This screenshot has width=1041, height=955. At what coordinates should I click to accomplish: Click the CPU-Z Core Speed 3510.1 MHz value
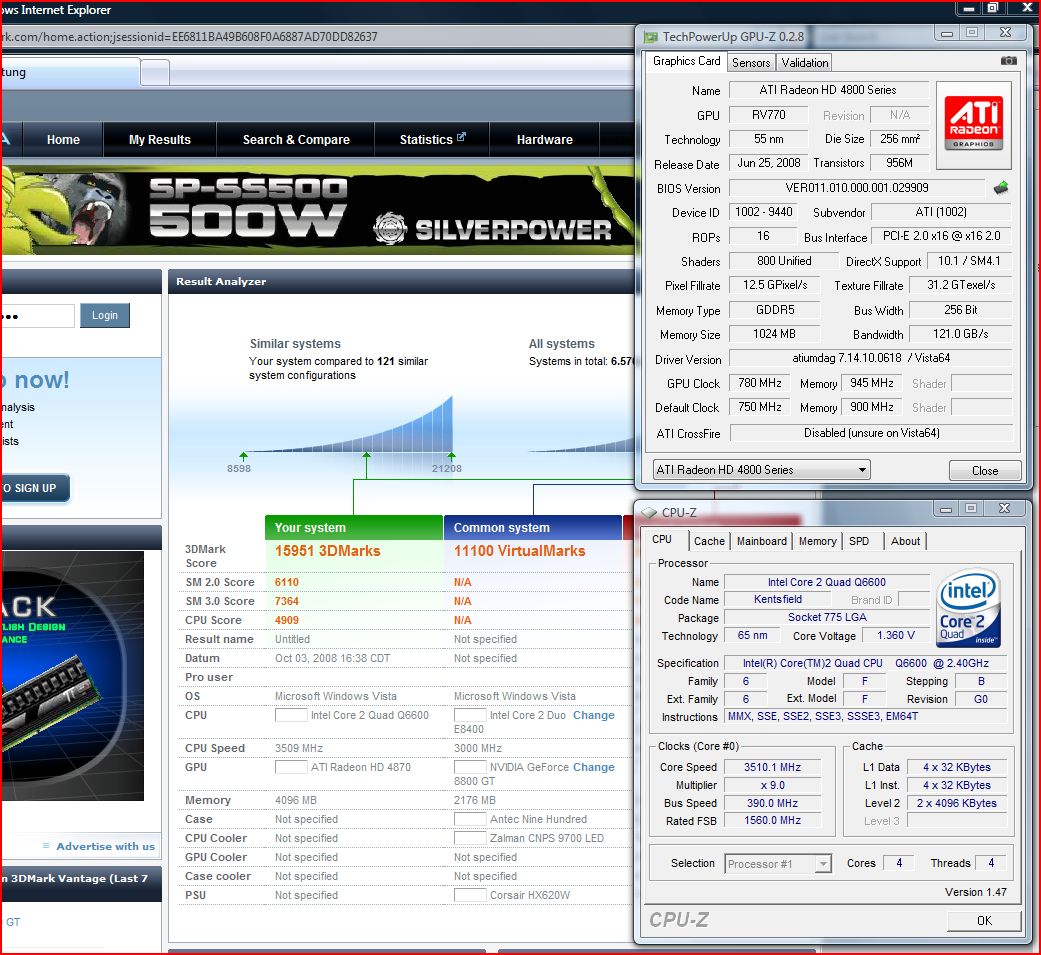(772, 767)
